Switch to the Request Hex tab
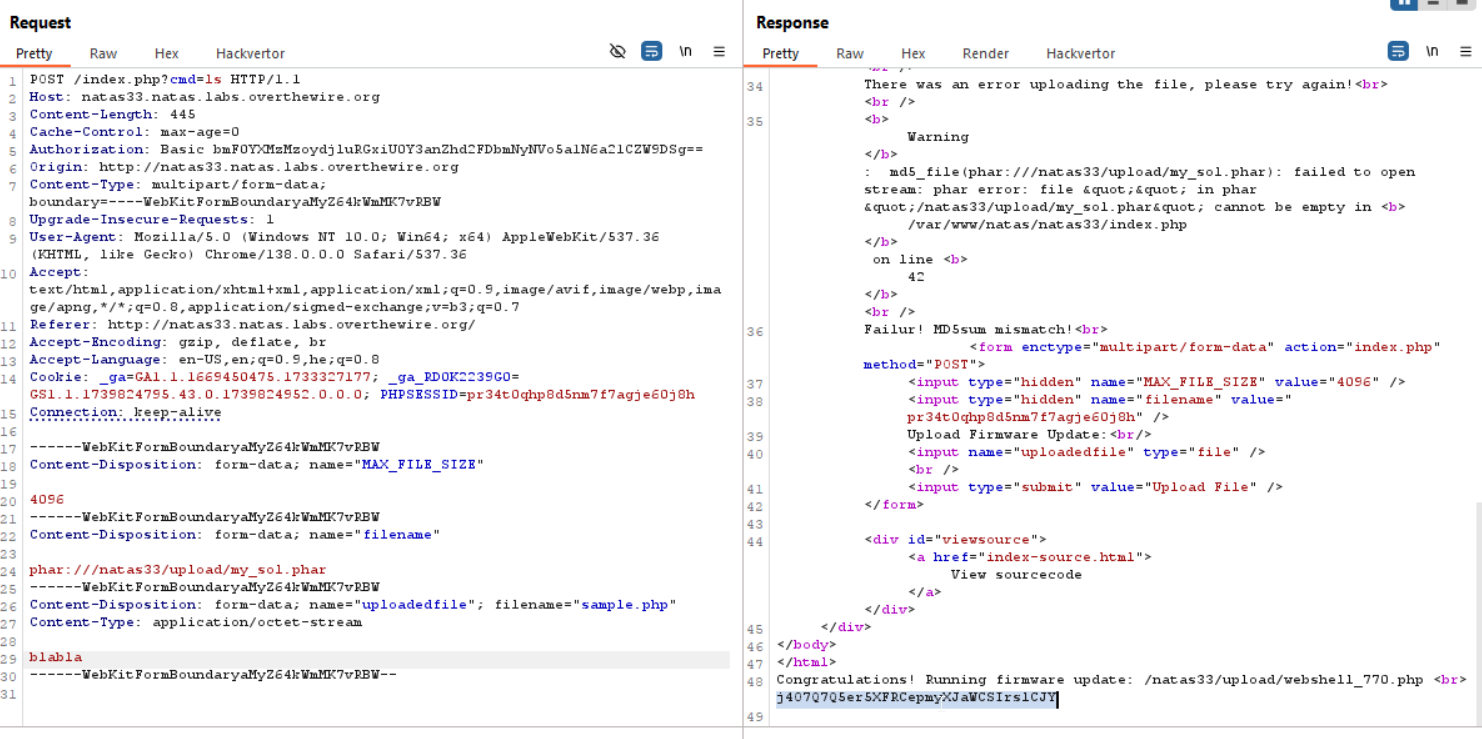 (x=167, y=54)
